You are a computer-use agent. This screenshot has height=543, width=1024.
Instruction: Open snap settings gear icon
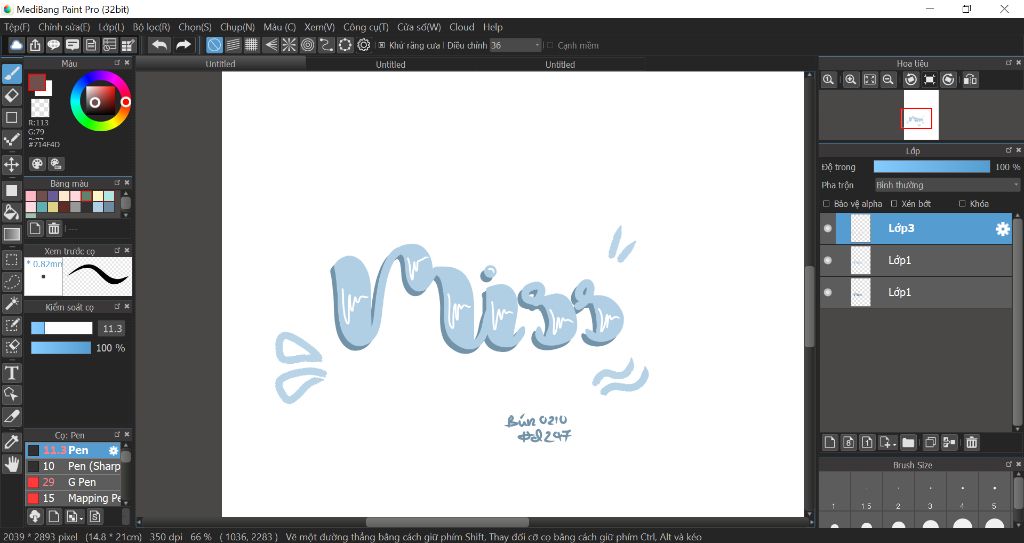click(x=364, y=45)
